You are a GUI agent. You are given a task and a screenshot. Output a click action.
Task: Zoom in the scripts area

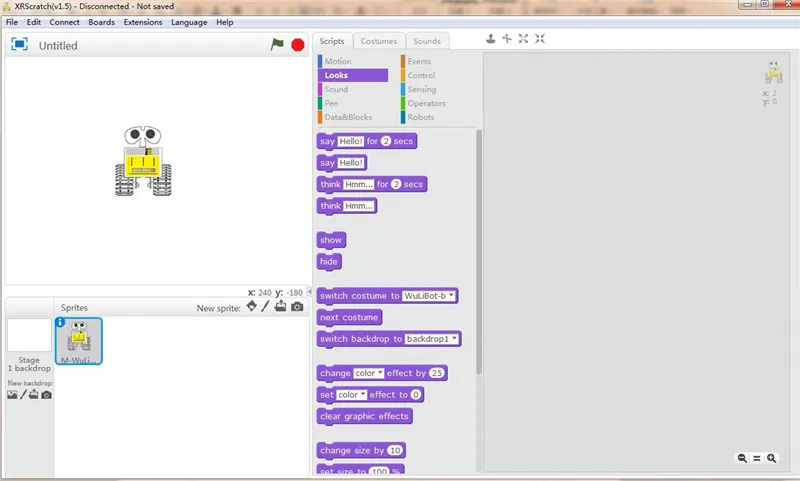point(771,458)
